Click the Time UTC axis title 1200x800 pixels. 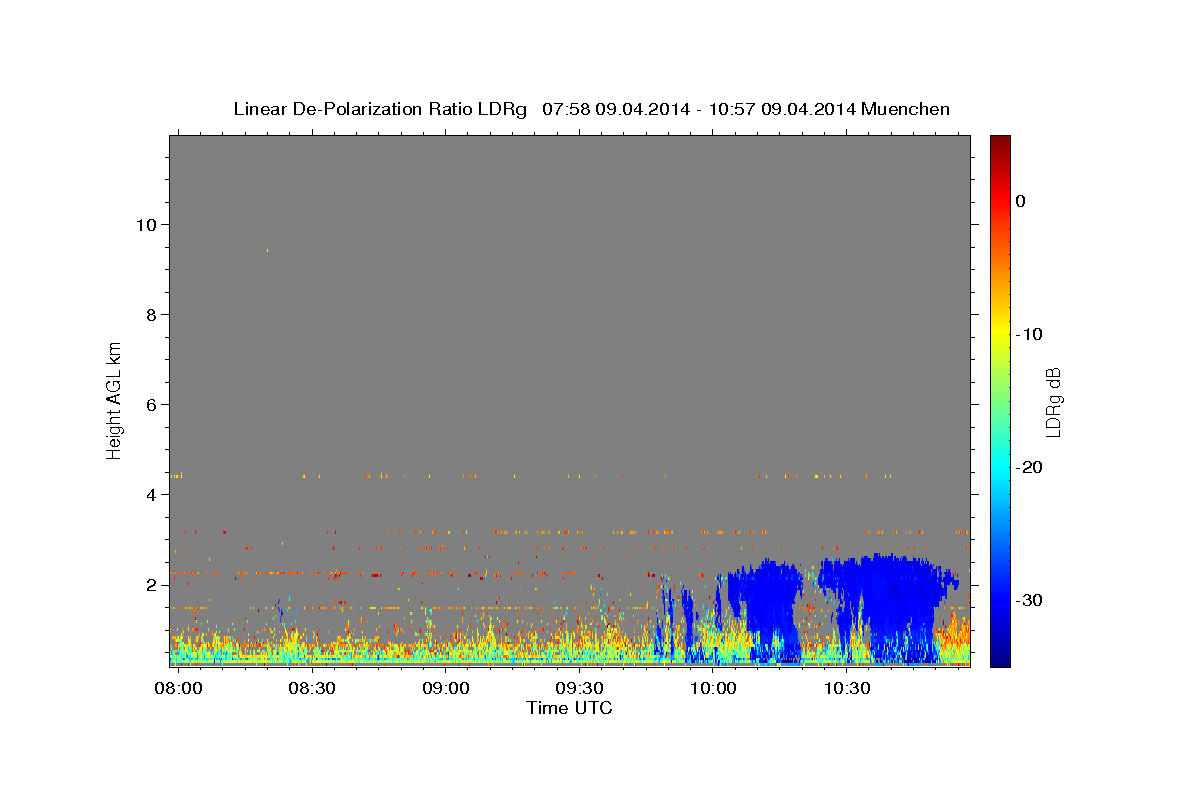569,708
